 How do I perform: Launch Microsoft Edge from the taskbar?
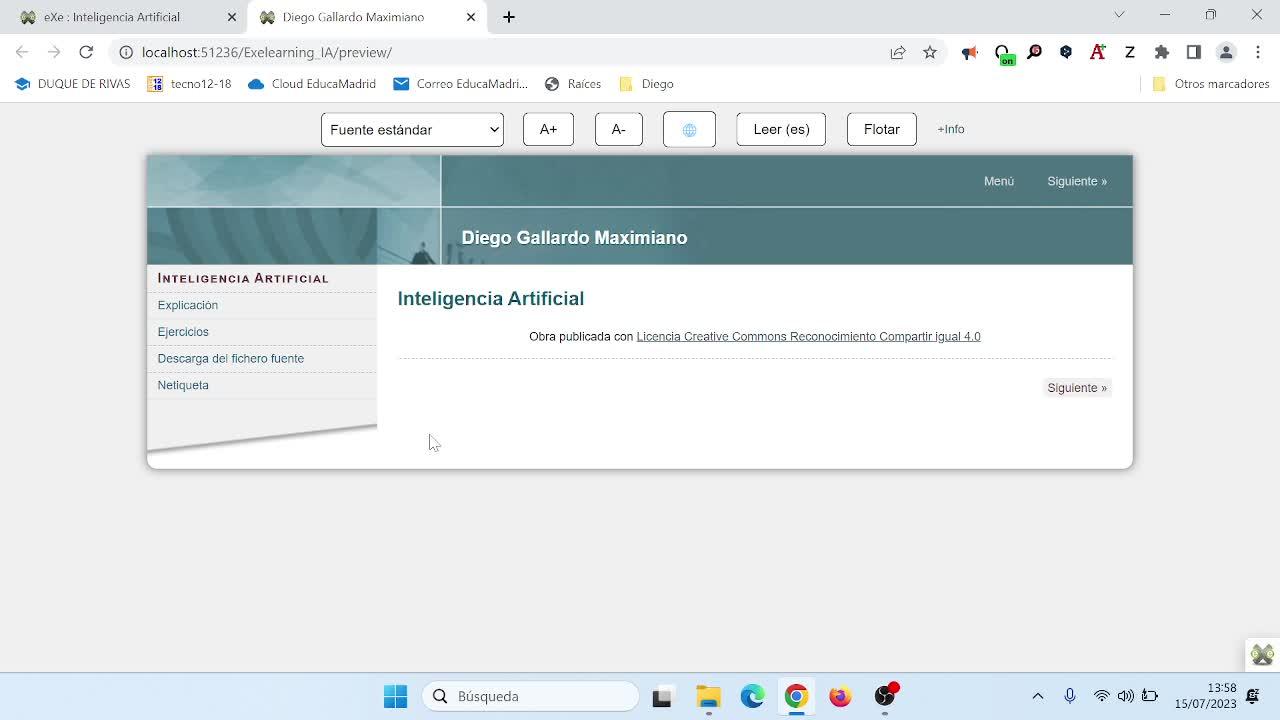(752, 696)
